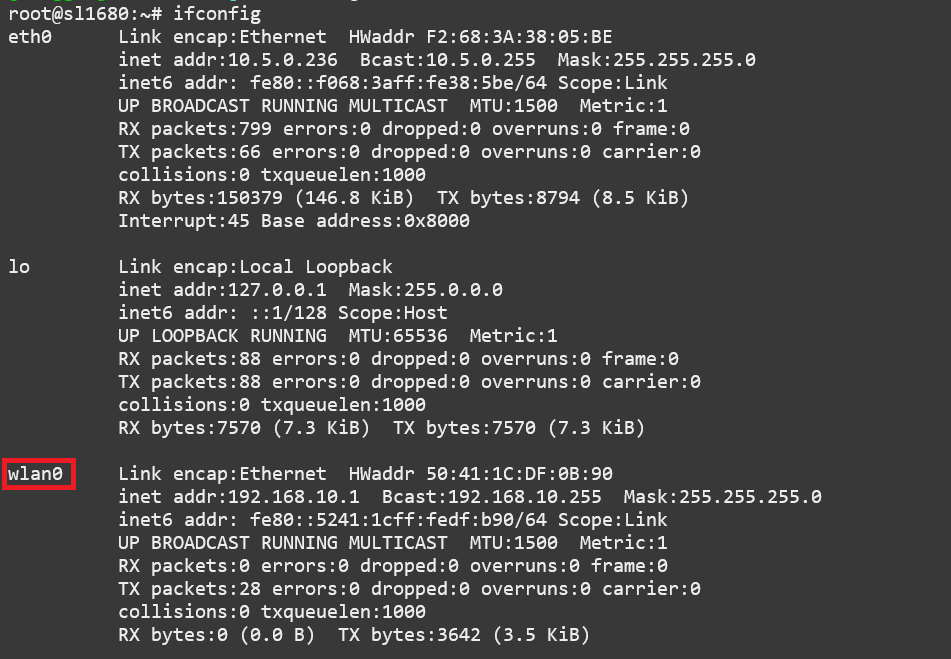Click the Base address:0x8000 text

(365, 221)
